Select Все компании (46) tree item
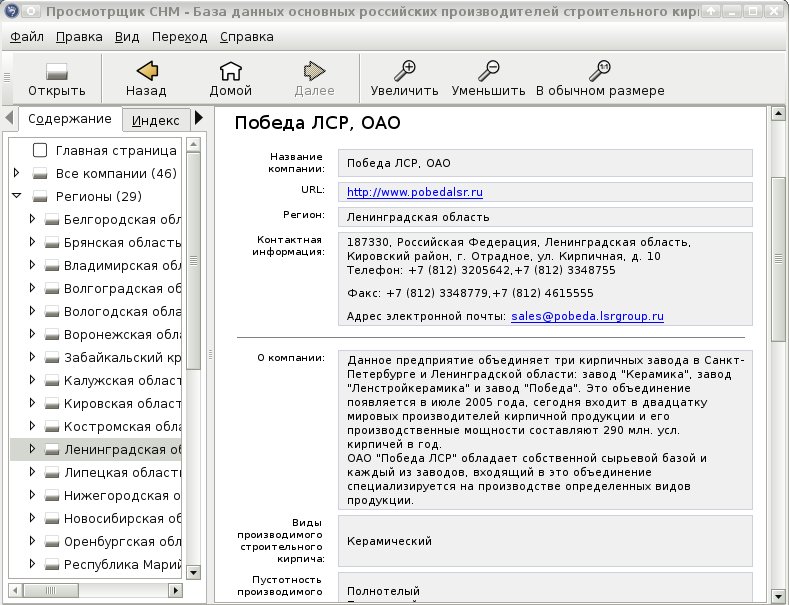Viewport: 789px width, 605px height. [x=116, y=174]
